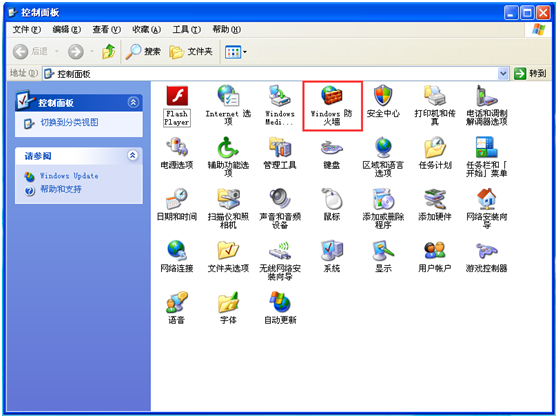Open the 文件(F) menu
This screenshot has width=558, height=418.
pos(27,30)
